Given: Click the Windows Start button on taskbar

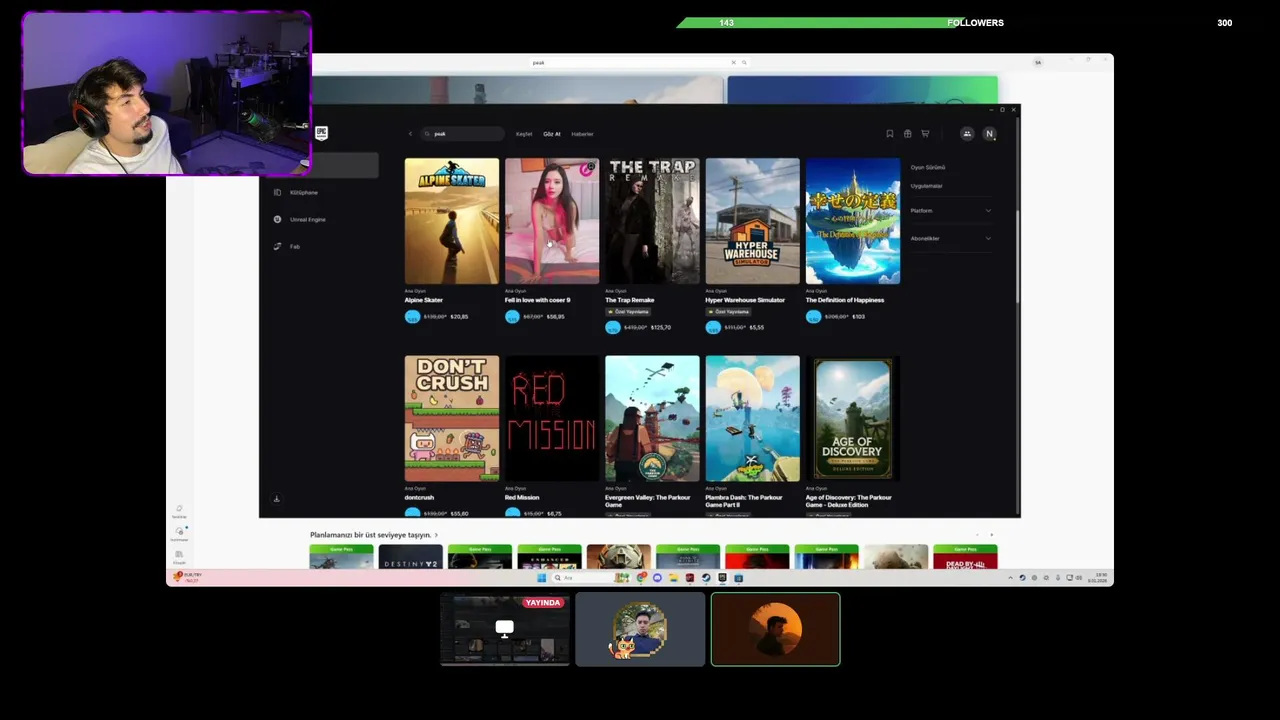Looking at the screenshot, I should [x=541, y=578].
